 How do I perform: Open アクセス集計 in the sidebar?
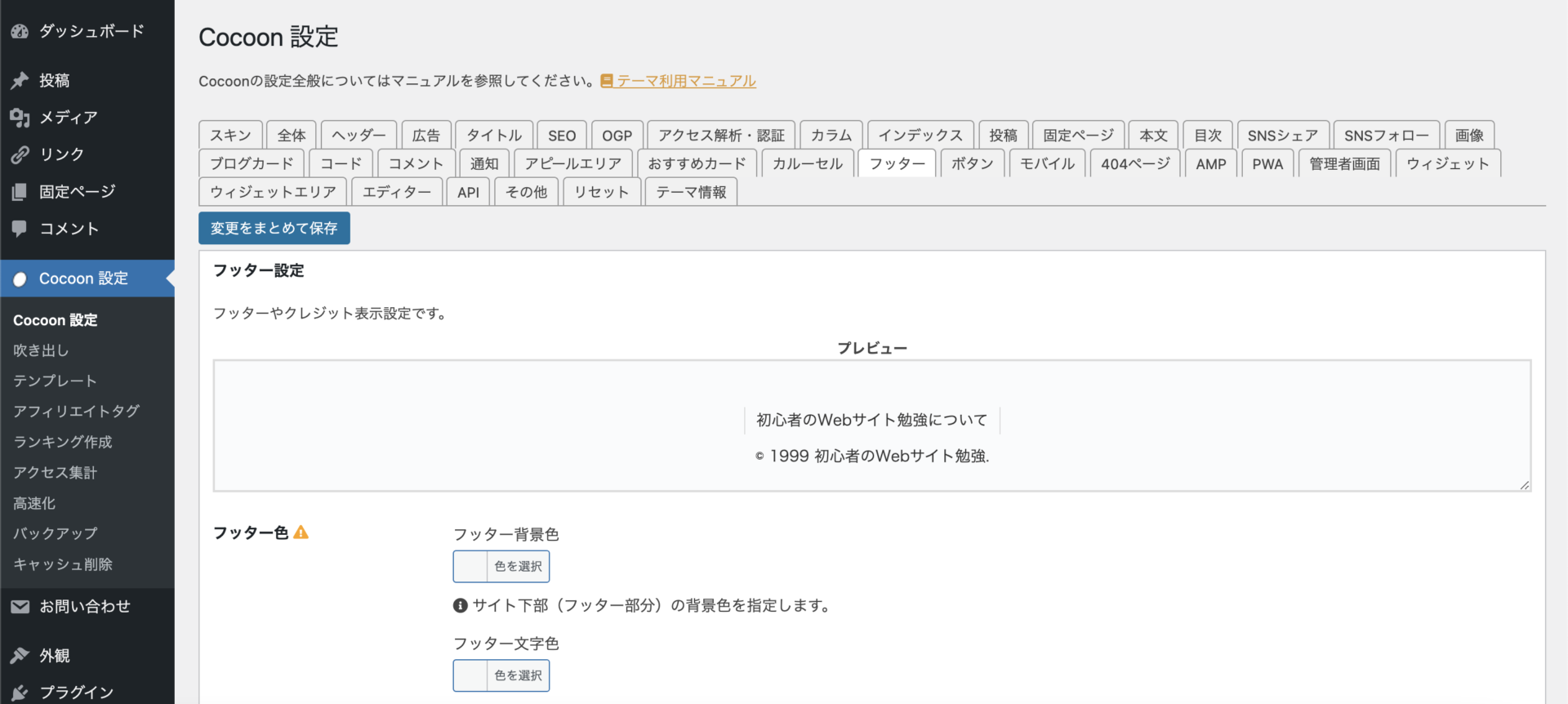coord(55,473)
